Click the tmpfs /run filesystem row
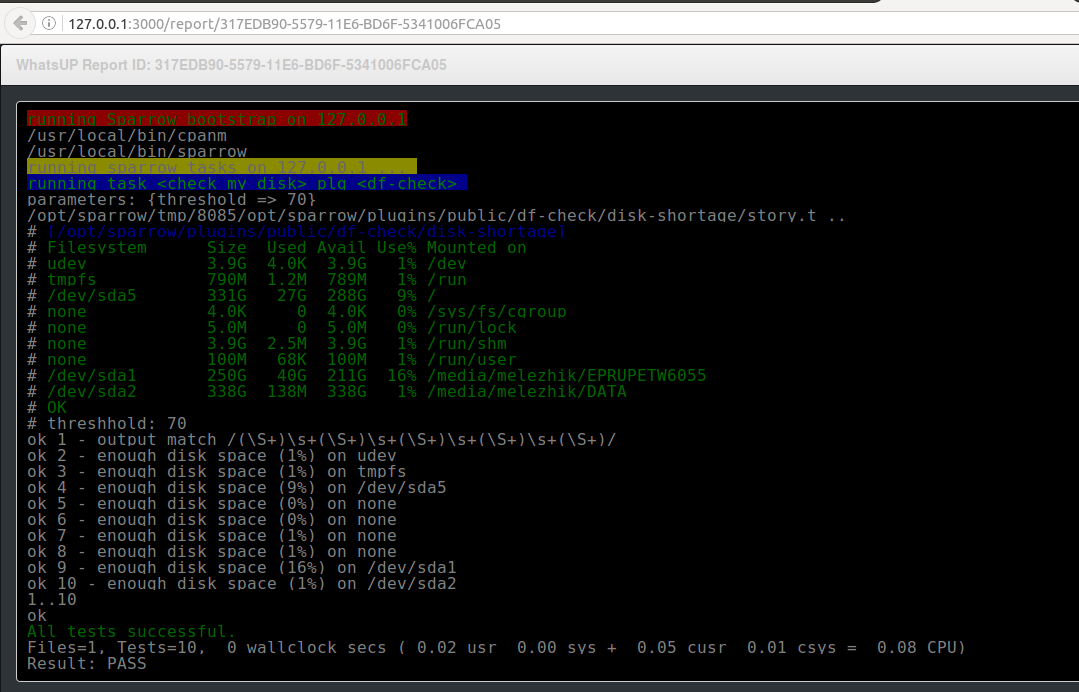 click(x=246, y=279)
